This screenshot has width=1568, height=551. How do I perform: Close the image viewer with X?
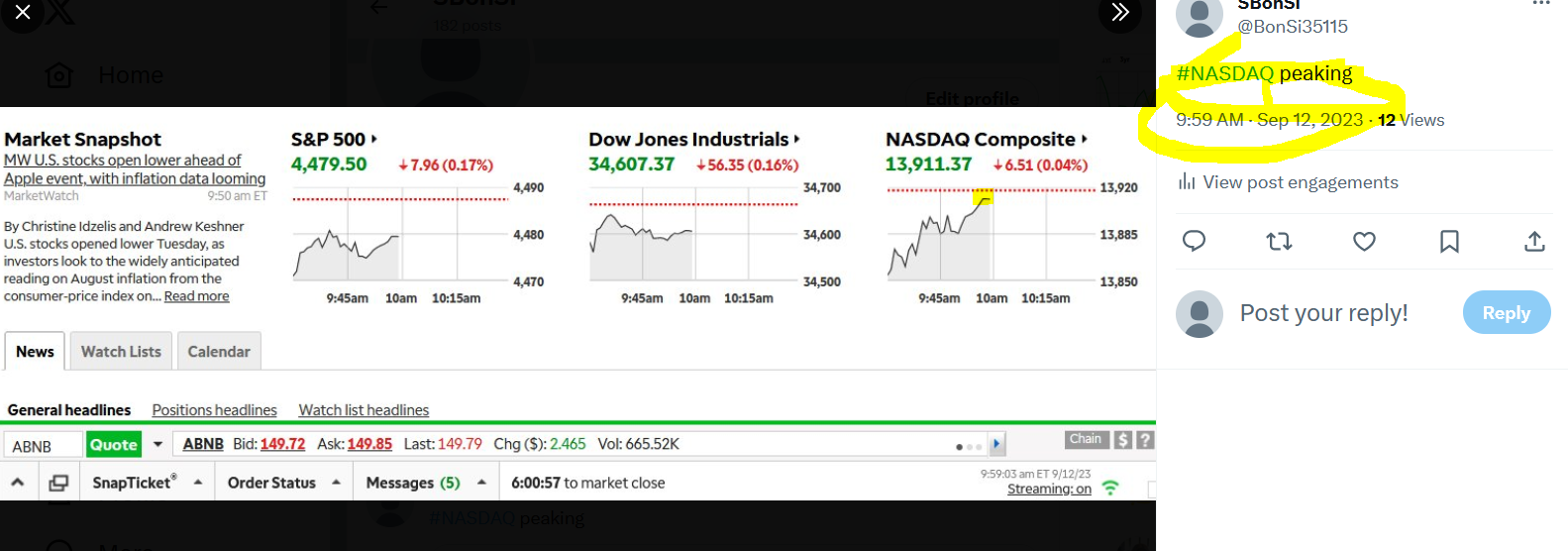pos(23,13)
